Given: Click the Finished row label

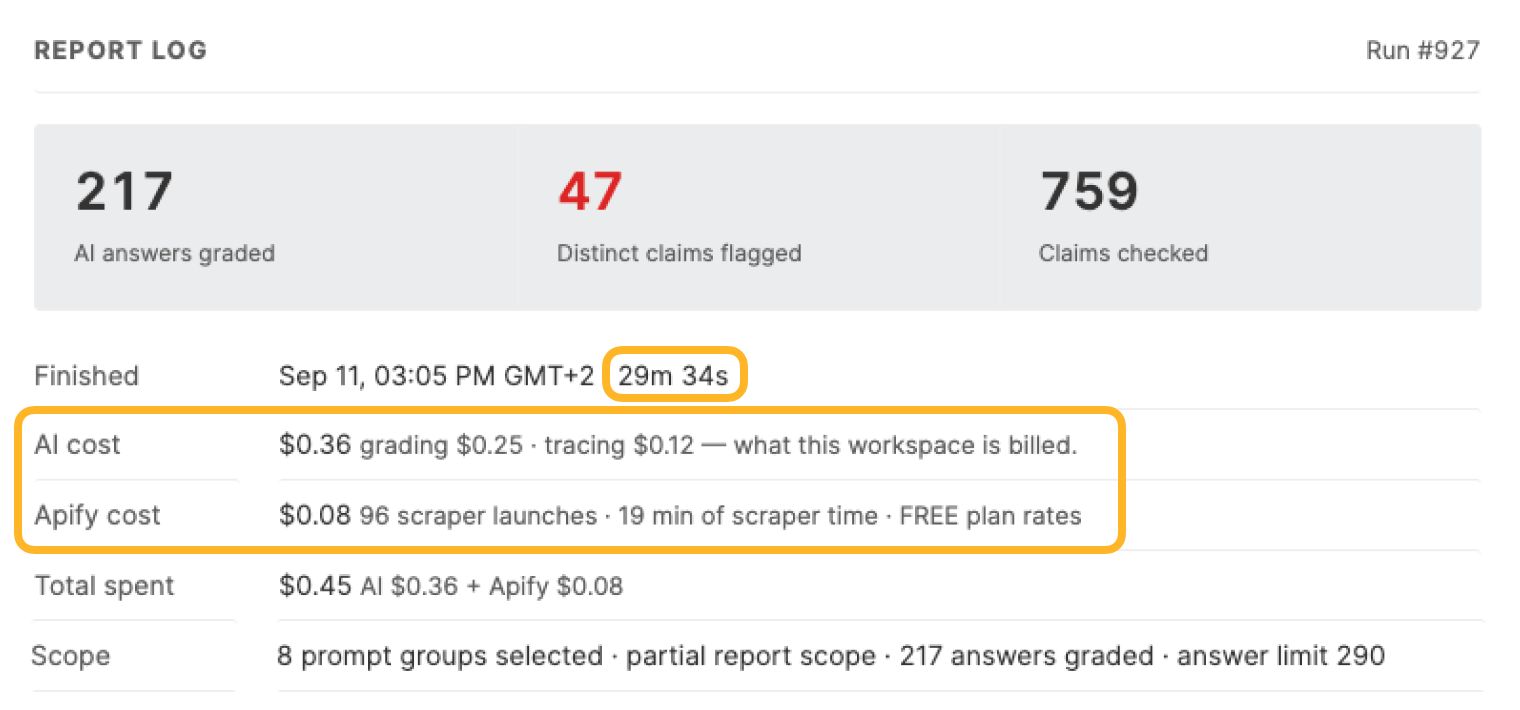Looking at the screenshot, I should 86,376.
